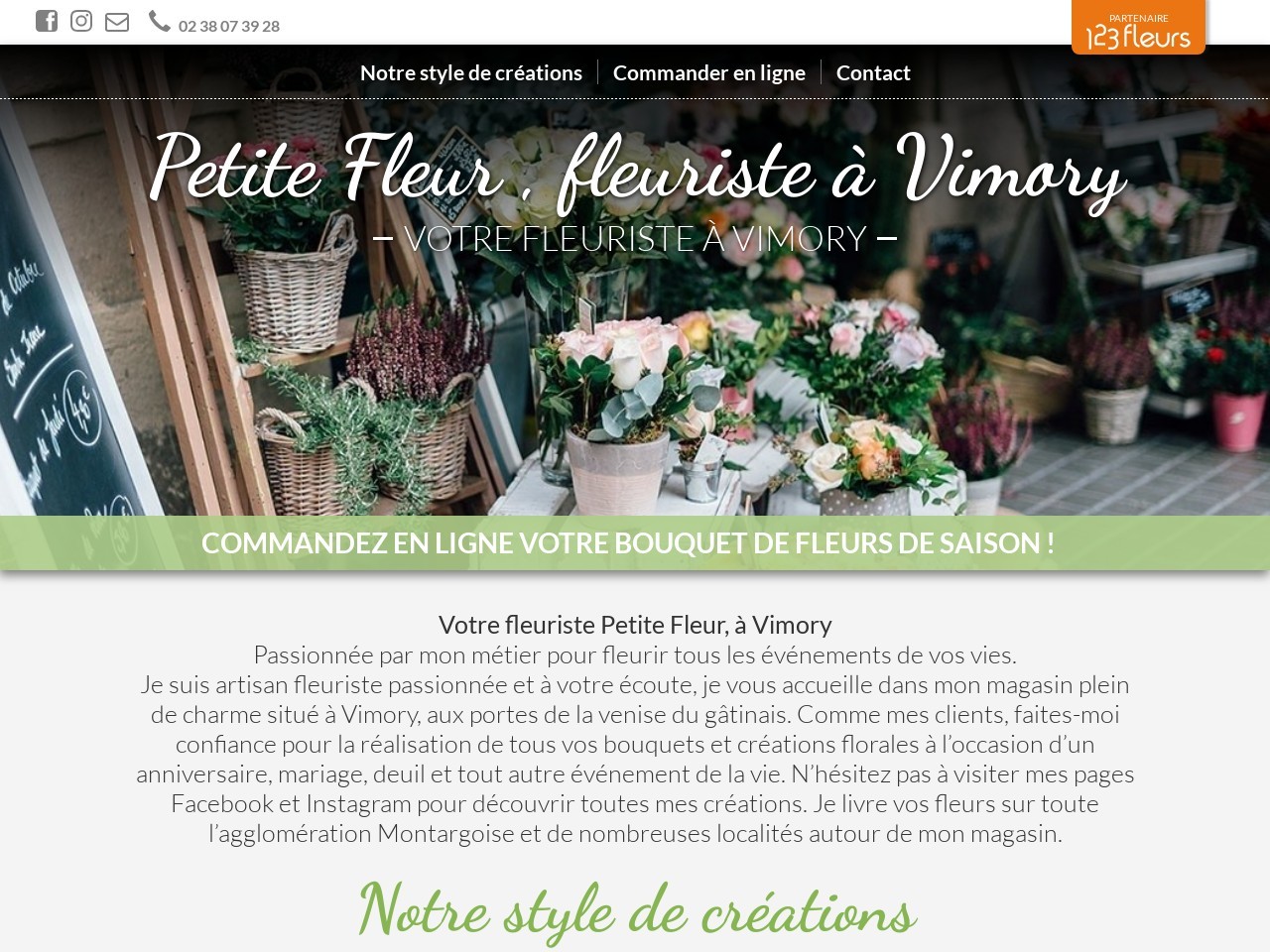
Task: Open the Facebook page icon
Action: pyautogui.click(x=47, y=21)
